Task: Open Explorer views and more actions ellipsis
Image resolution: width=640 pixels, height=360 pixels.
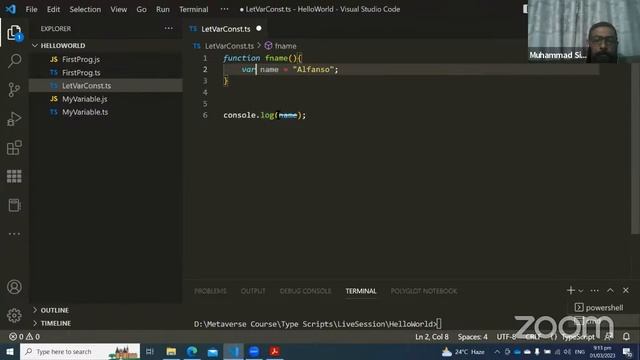Action: 169,28
